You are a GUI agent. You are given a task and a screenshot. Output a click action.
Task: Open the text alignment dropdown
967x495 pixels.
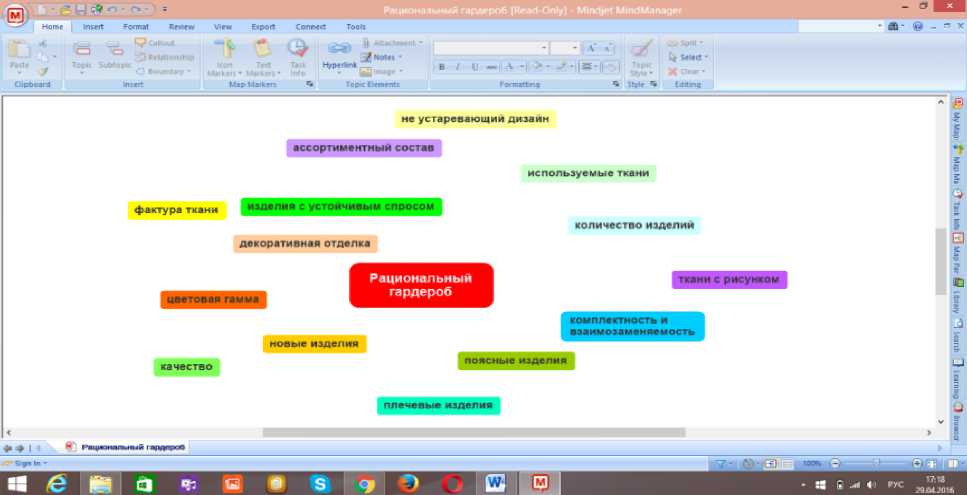(589, 67)
